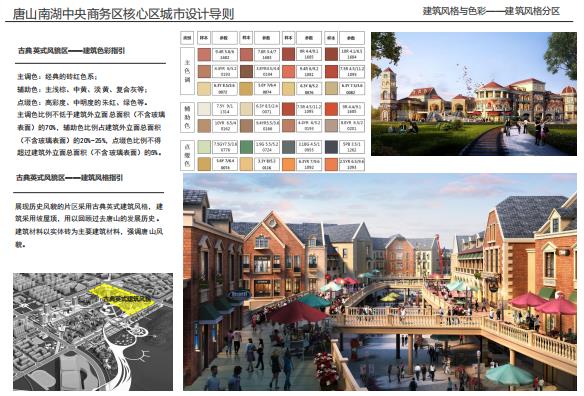Viewport: 584px width, 396px height.
Task: Click the 点缀色 category label cell
Action: (187, 155)
